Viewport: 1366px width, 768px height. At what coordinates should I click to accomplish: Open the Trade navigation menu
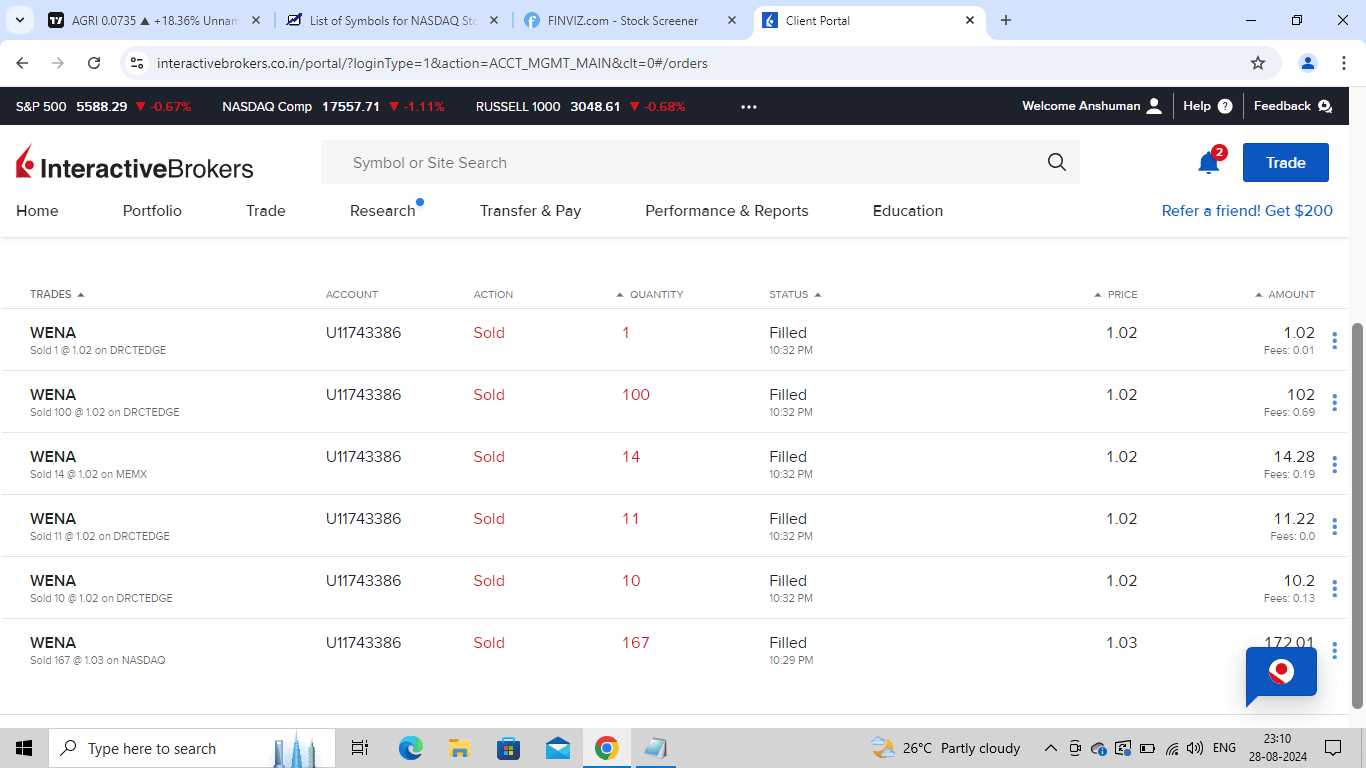(x=266, y=211)
